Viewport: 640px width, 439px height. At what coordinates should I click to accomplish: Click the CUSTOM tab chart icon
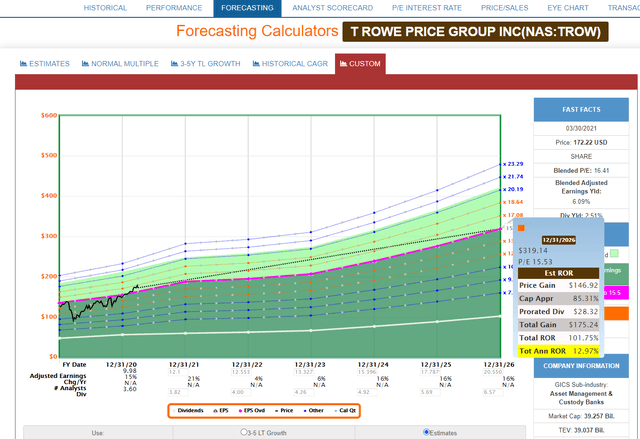pyautogui.click(x=343, y=64)
